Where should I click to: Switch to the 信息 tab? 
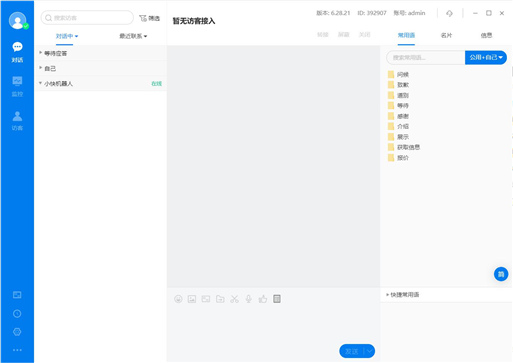486,35
